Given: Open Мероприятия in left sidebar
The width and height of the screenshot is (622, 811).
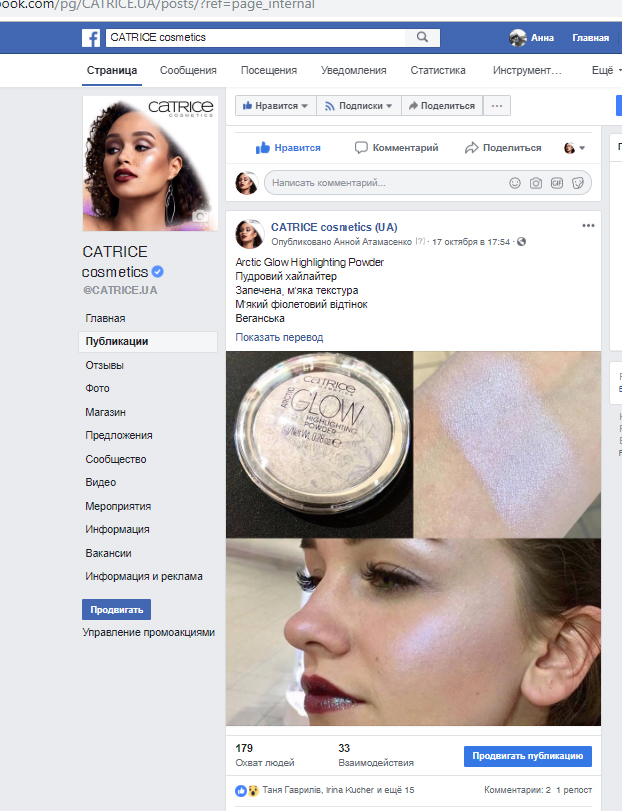Looking at the screenshot, I should (x=118, y=506).
